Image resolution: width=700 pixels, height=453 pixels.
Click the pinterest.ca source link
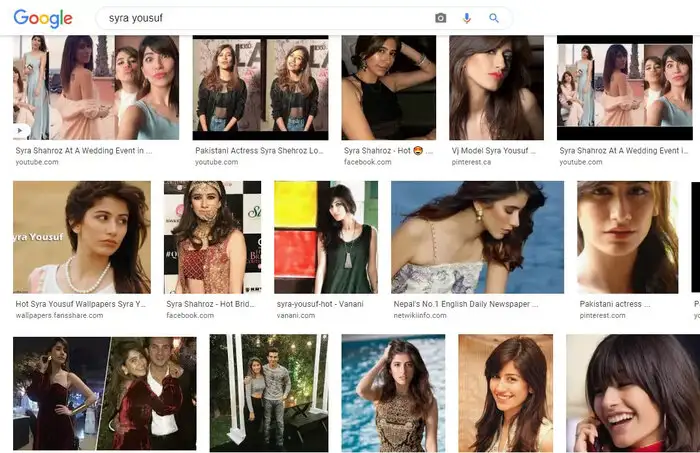coord(475,161)
